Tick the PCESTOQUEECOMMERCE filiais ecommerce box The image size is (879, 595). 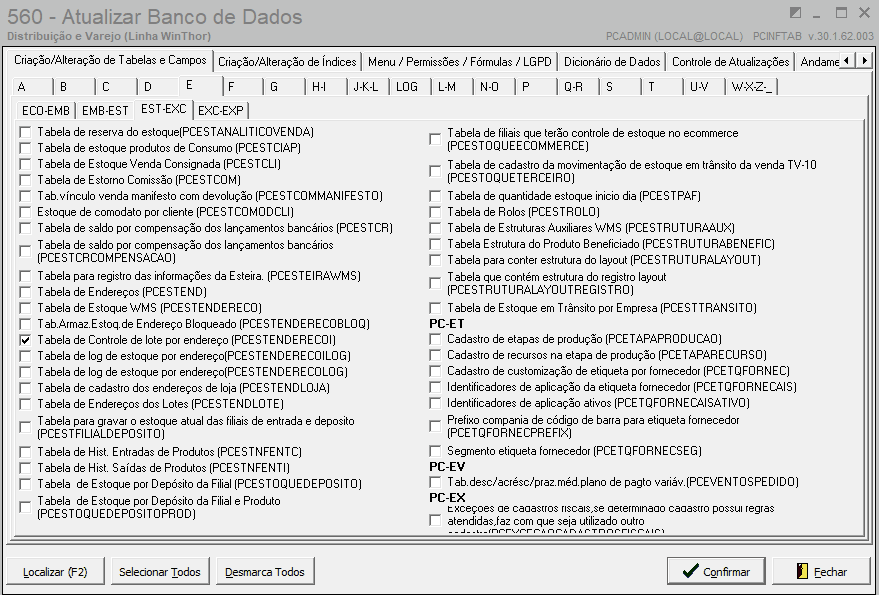[x=435, y=139]
